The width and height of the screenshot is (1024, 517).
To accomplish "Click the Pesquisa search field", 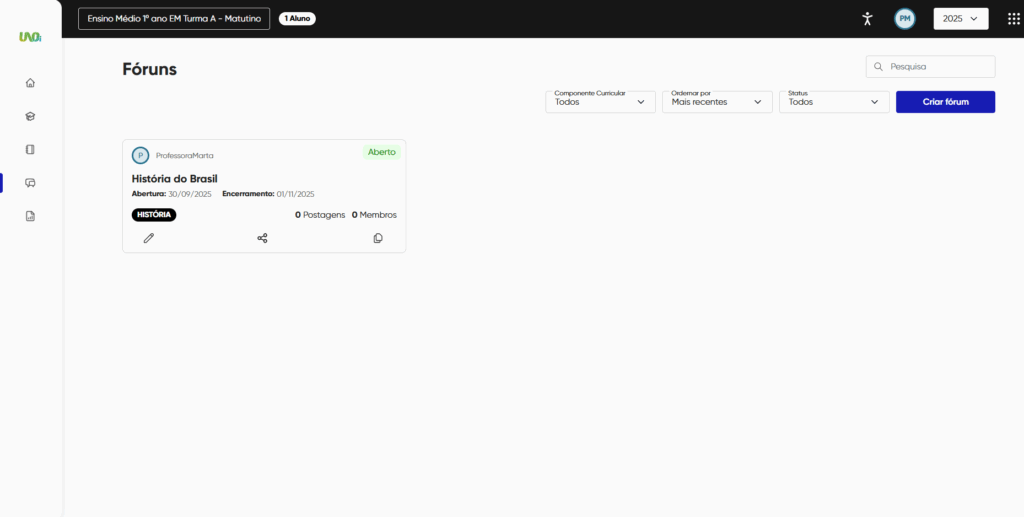I will coord(937,67).
